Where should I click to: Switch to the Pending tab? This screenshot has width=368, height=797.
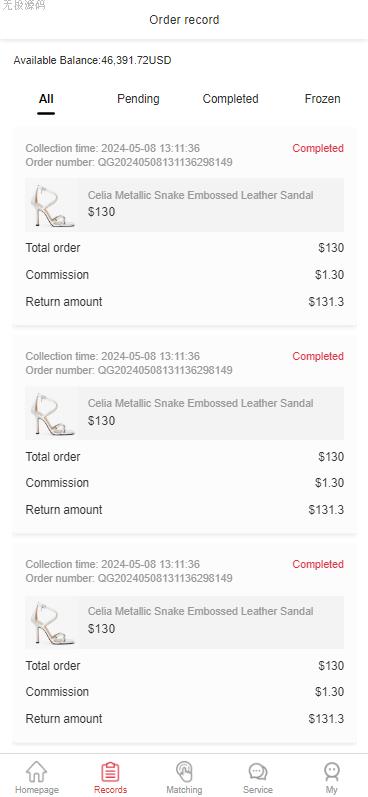tap(138, 99)
